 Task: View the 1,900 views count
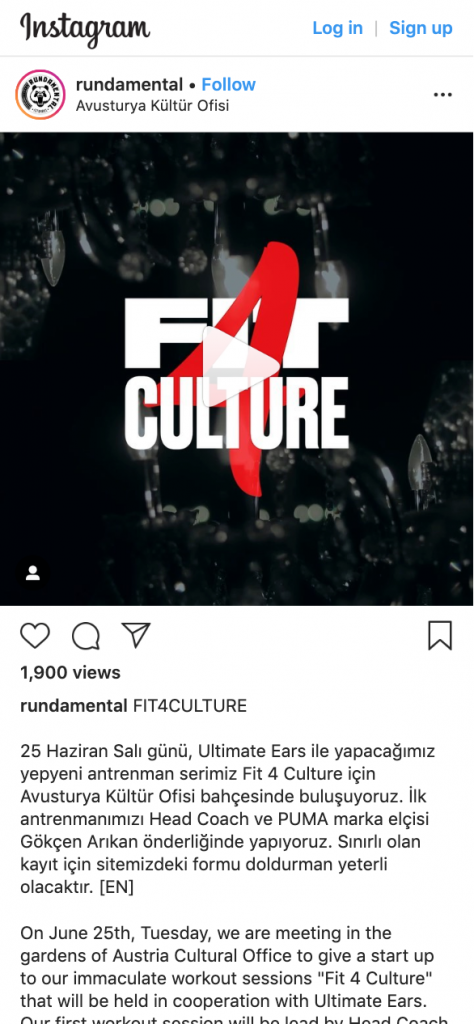point(71,673)
